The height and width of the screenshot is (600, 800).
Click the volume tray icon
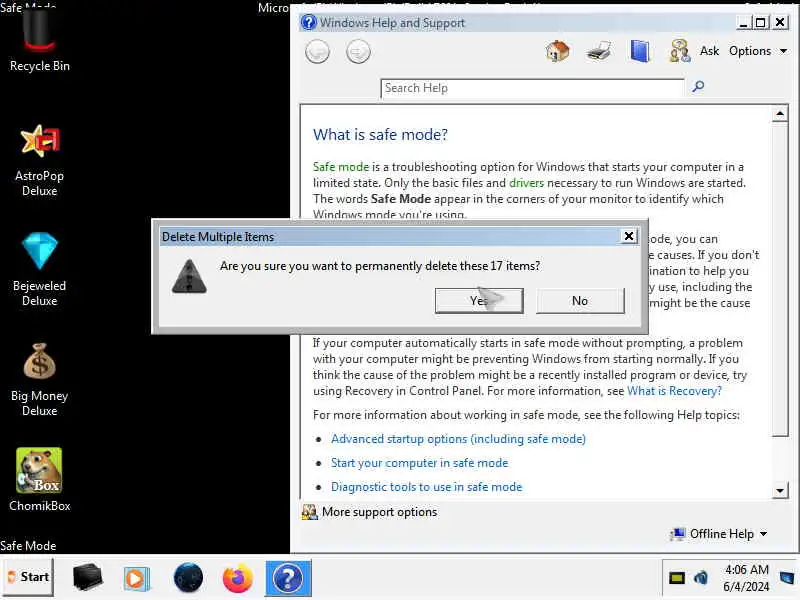701,578
